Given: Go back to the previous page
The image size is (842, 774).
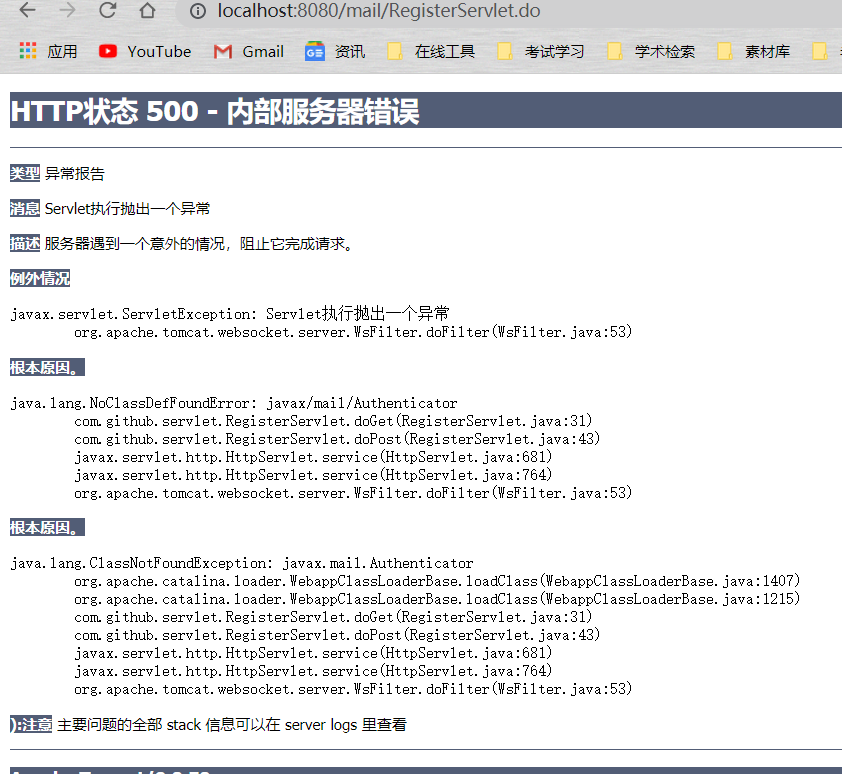Looking at the screenshot, I should click(27, 11).
